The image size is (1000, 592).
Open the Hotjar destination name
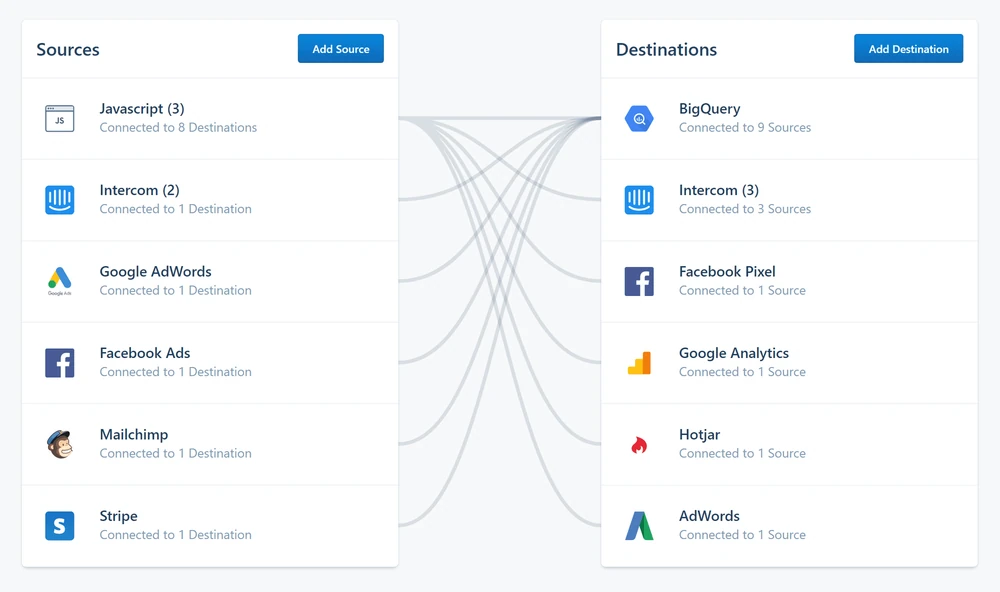click(699, 434)
